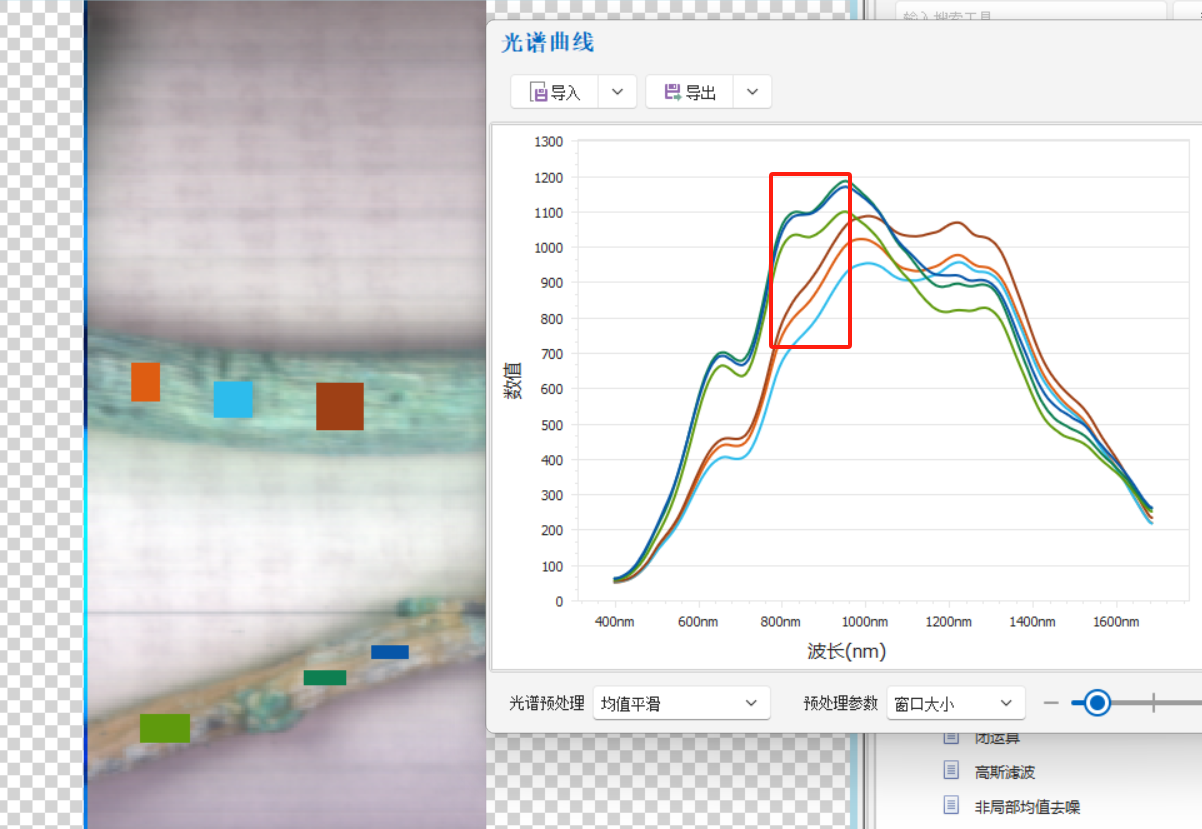Open the dropdown arrow next to 导出

752,93
